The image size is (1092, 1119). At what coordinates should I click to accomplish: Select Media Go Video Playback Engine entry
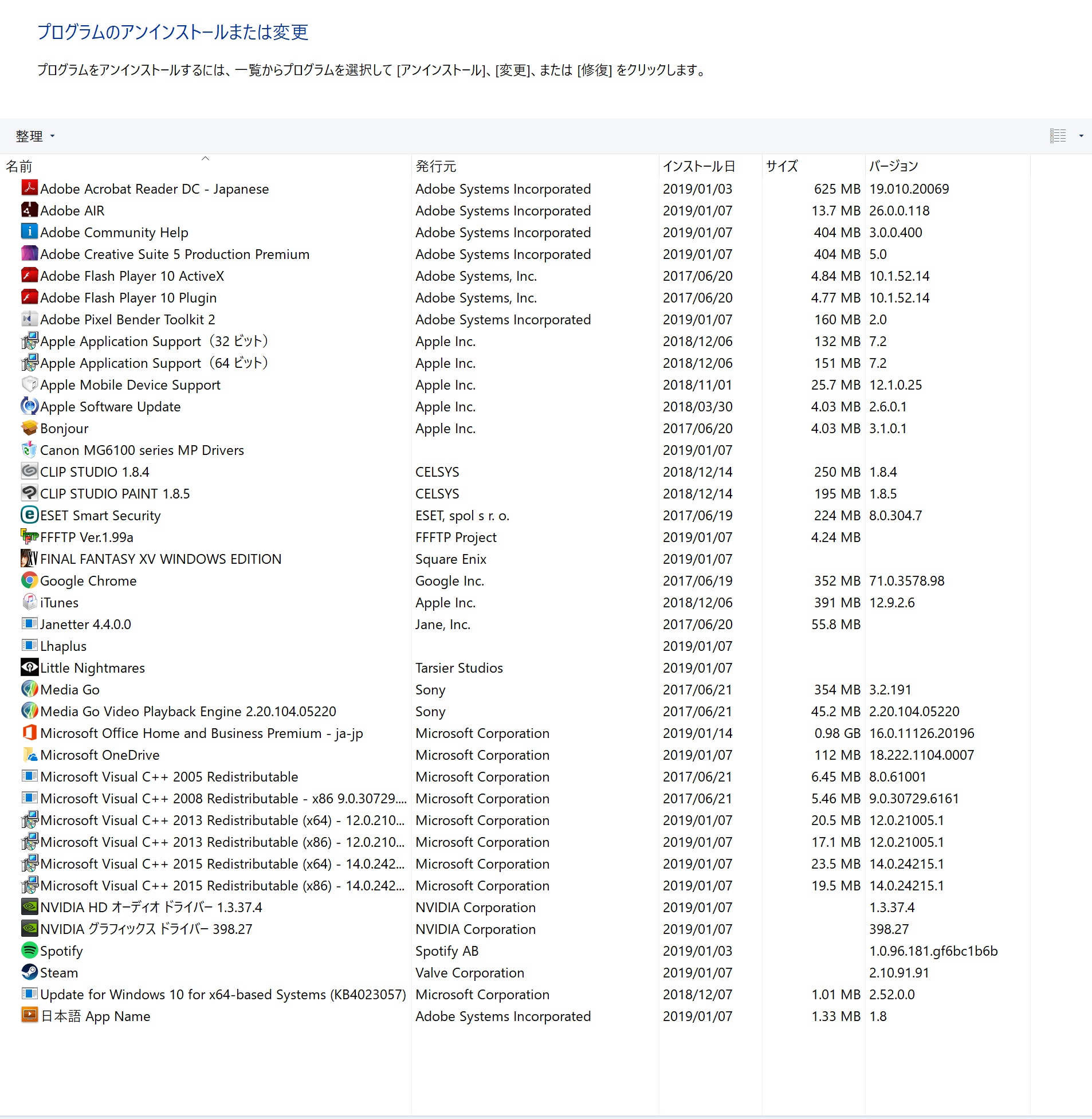(x=515, y=711)
